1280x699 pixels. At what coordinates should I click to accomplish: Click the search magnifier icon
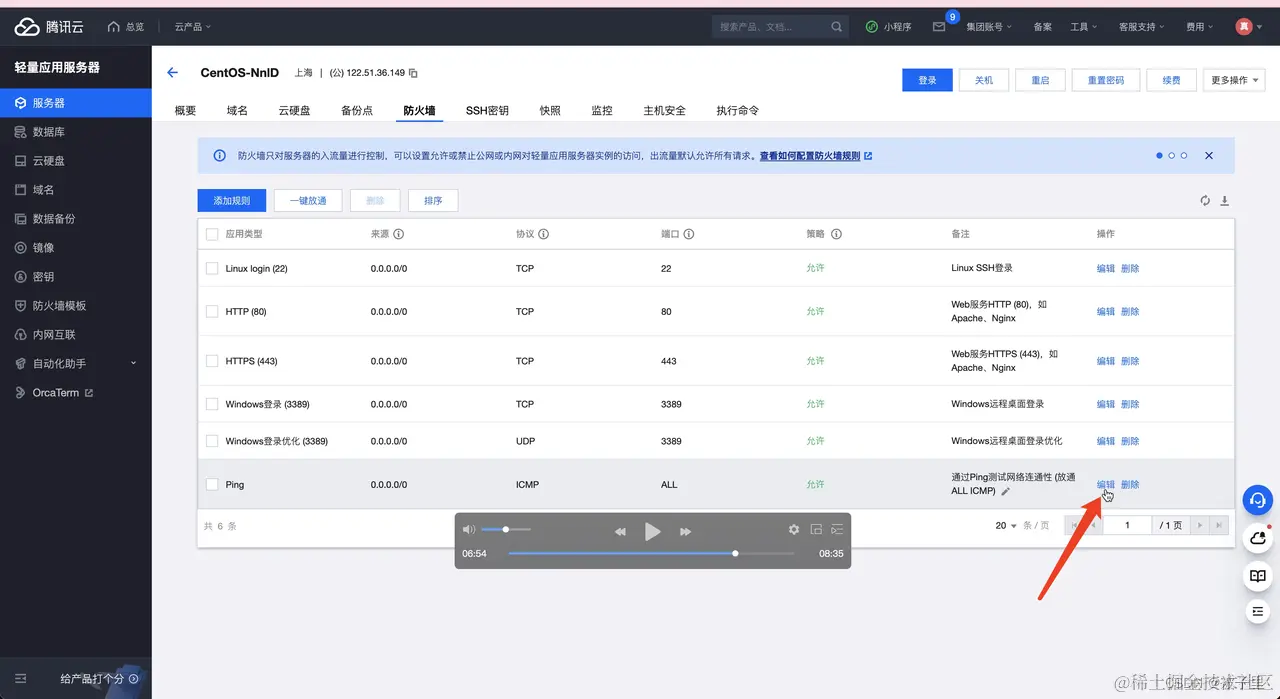pos(837,27)
